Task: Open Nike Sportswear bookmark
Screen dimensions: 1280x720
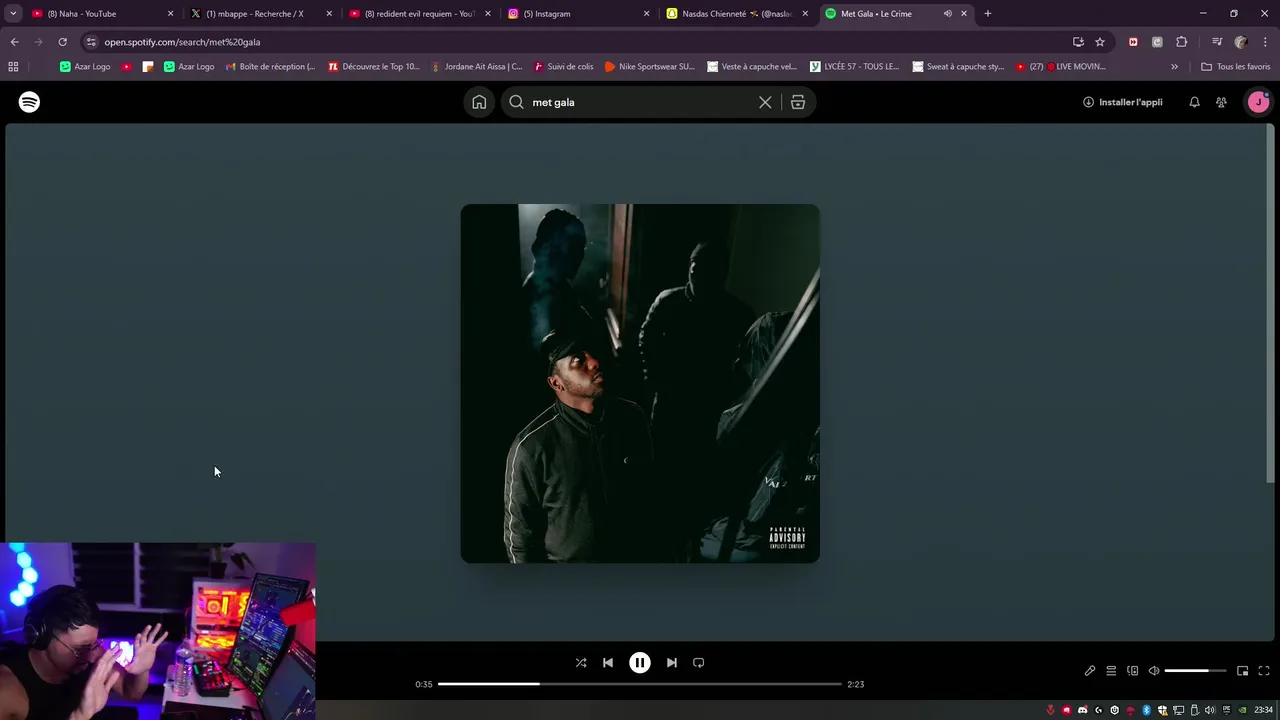Action: [650, 67]
